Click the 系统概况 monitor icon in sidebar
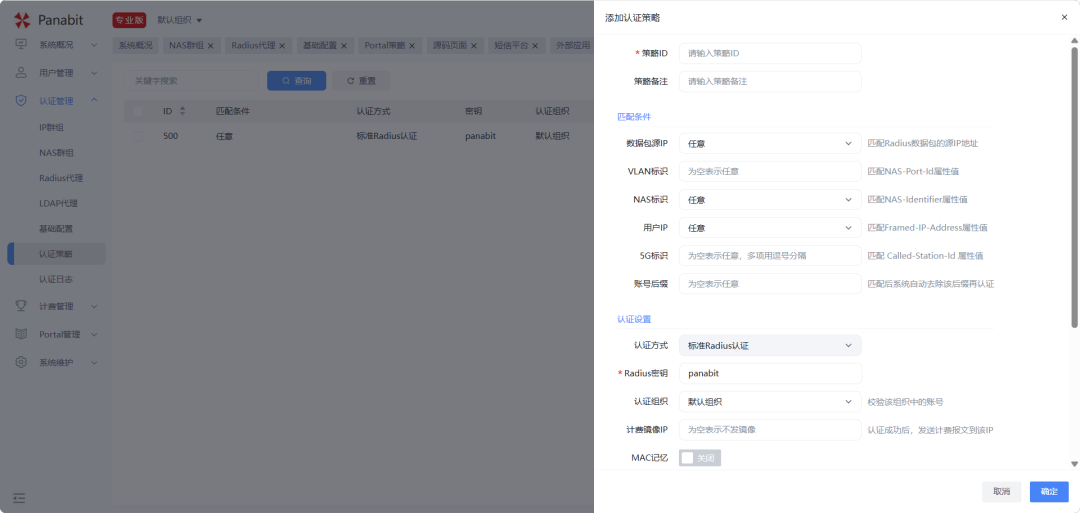The height and width of the screenshot is (513, 1080). (x=21, y=45)
